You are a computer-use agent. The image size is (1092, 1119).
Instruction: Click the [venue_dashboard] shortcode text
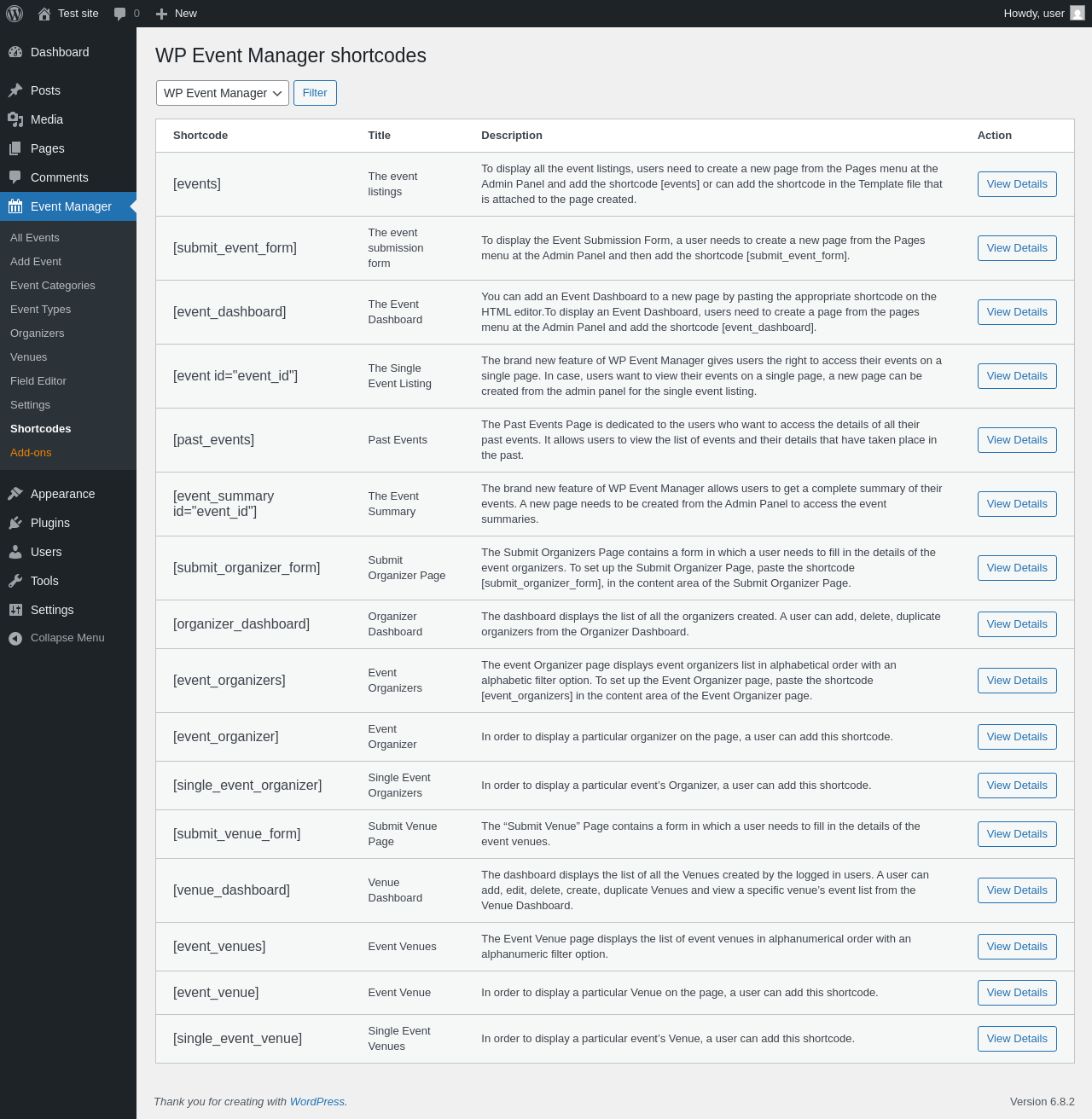point(232,890)
